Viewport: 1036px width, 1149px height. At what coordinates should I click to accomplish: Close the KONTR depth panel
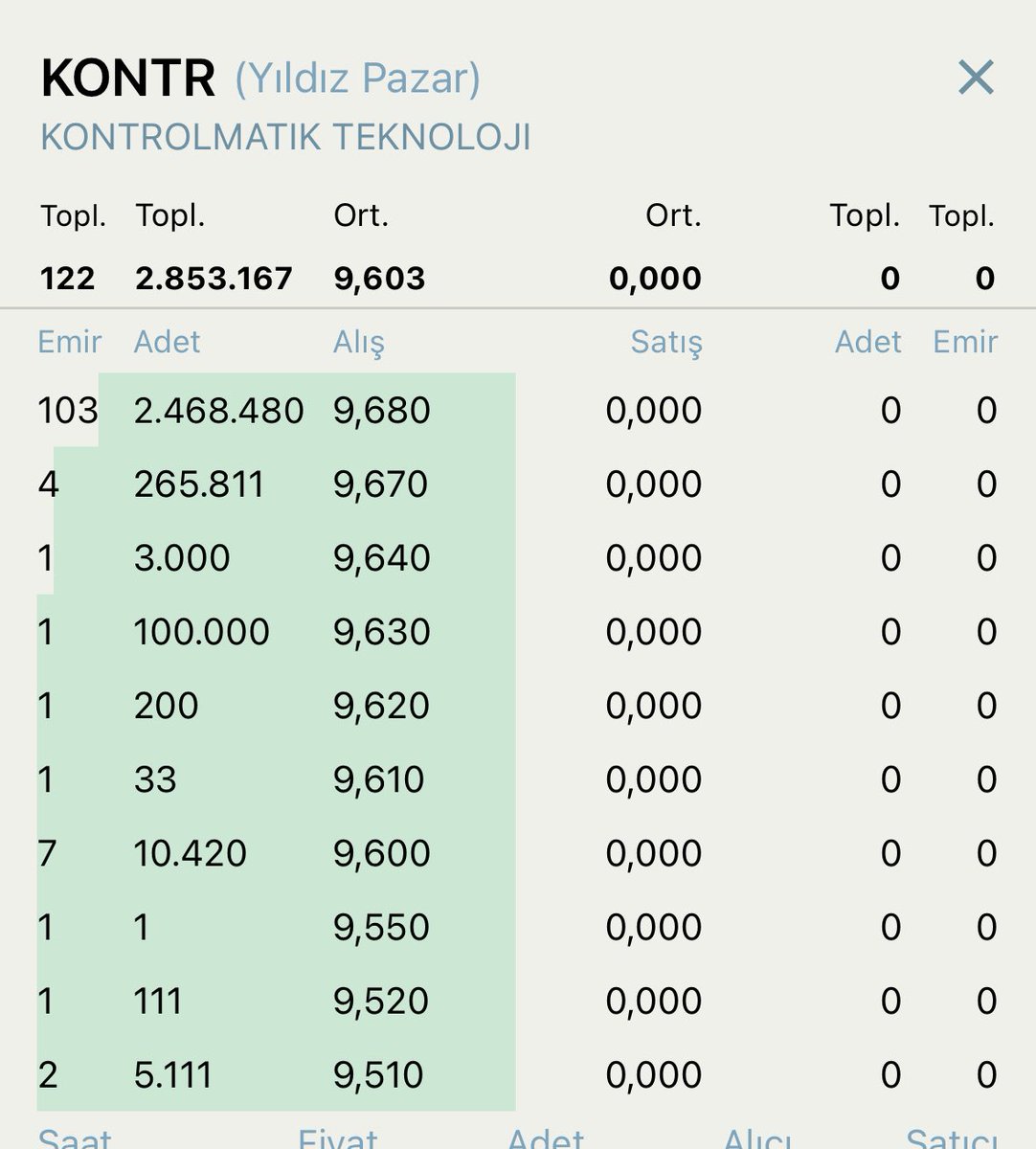pos(976,78)
